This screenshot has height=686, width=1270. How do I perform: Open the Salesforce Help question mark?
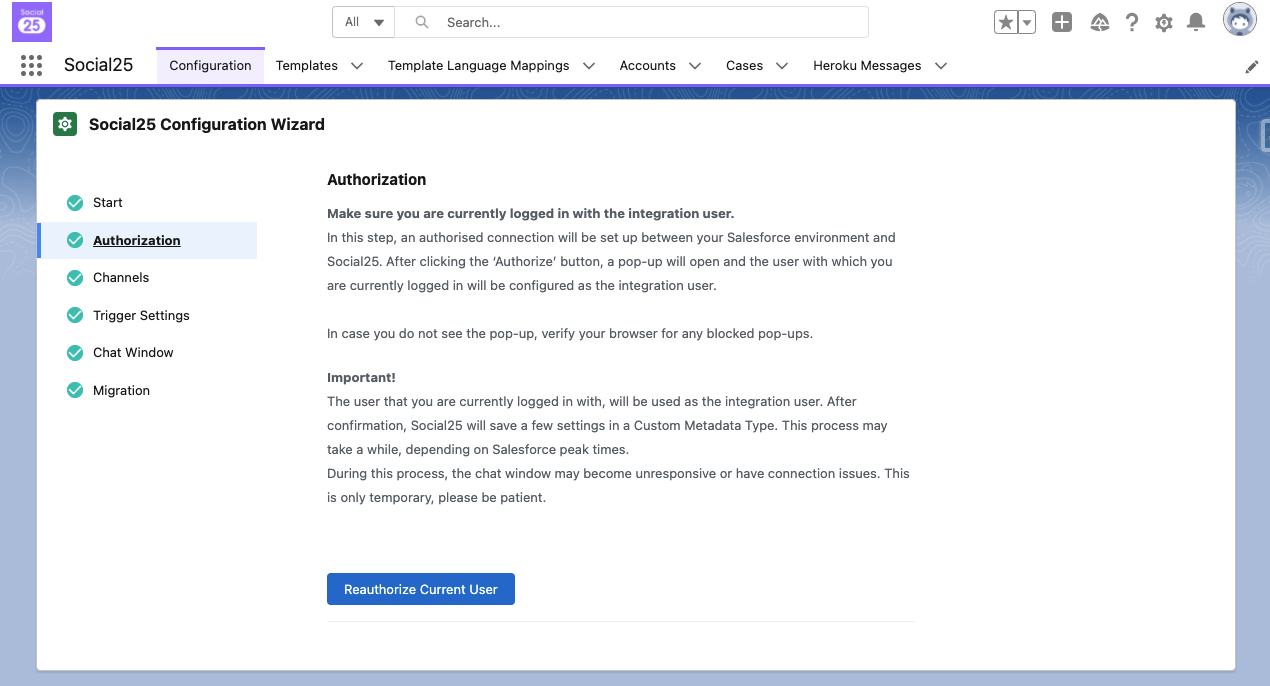pos(1131,22)
